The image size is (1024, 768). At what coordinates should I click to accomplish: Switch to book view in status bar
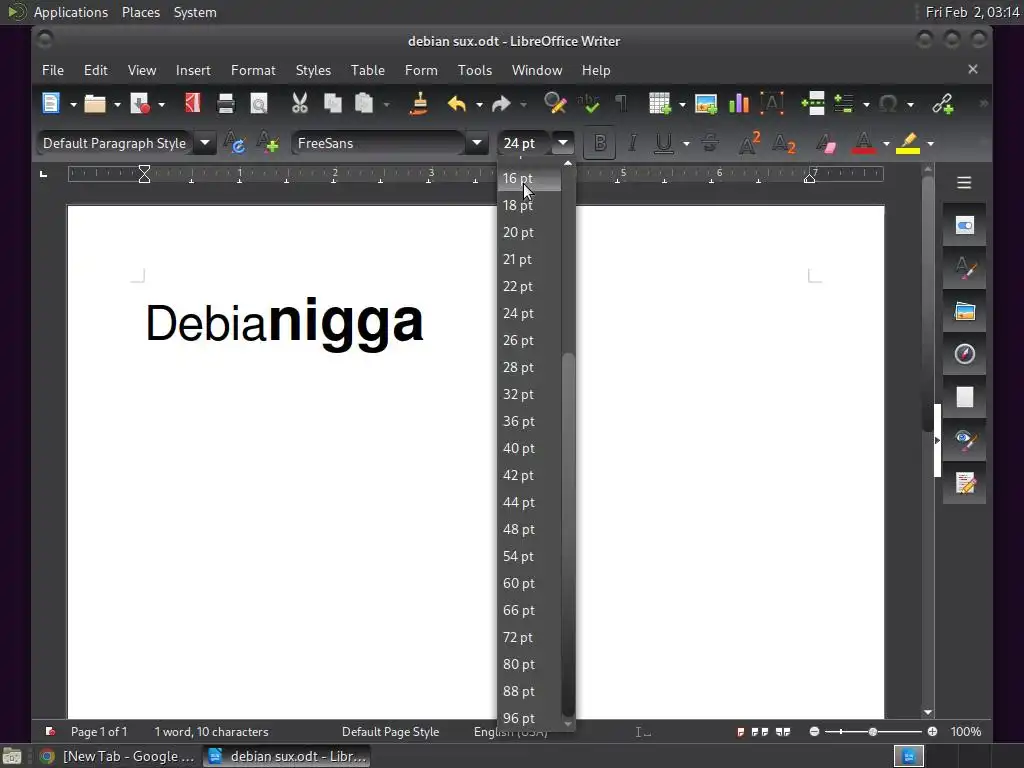coord(782,732)
